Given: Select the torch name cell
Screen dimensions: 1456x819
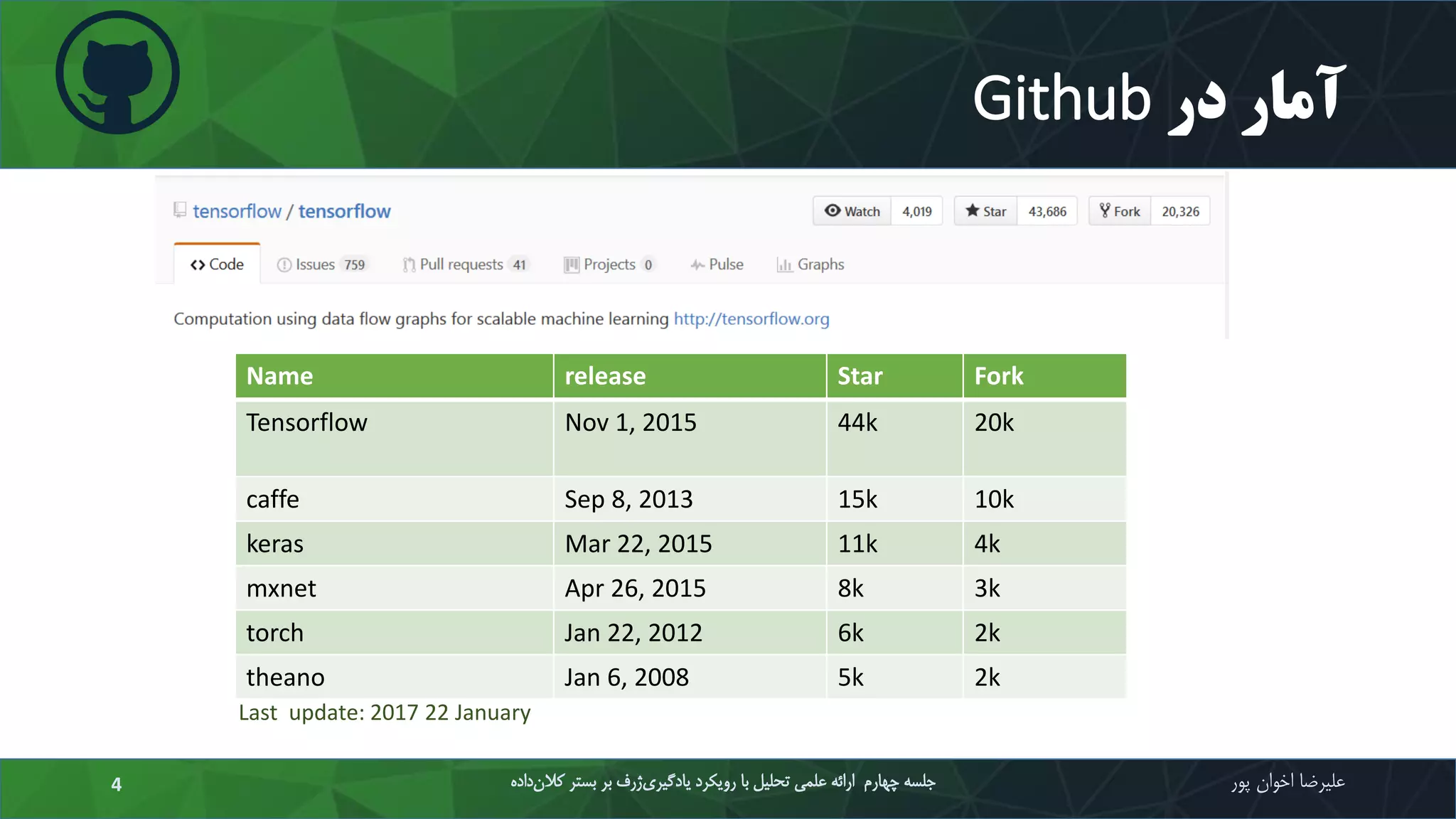Looking at the screenshot, I should pyautogui.click(x=395, y=633).
